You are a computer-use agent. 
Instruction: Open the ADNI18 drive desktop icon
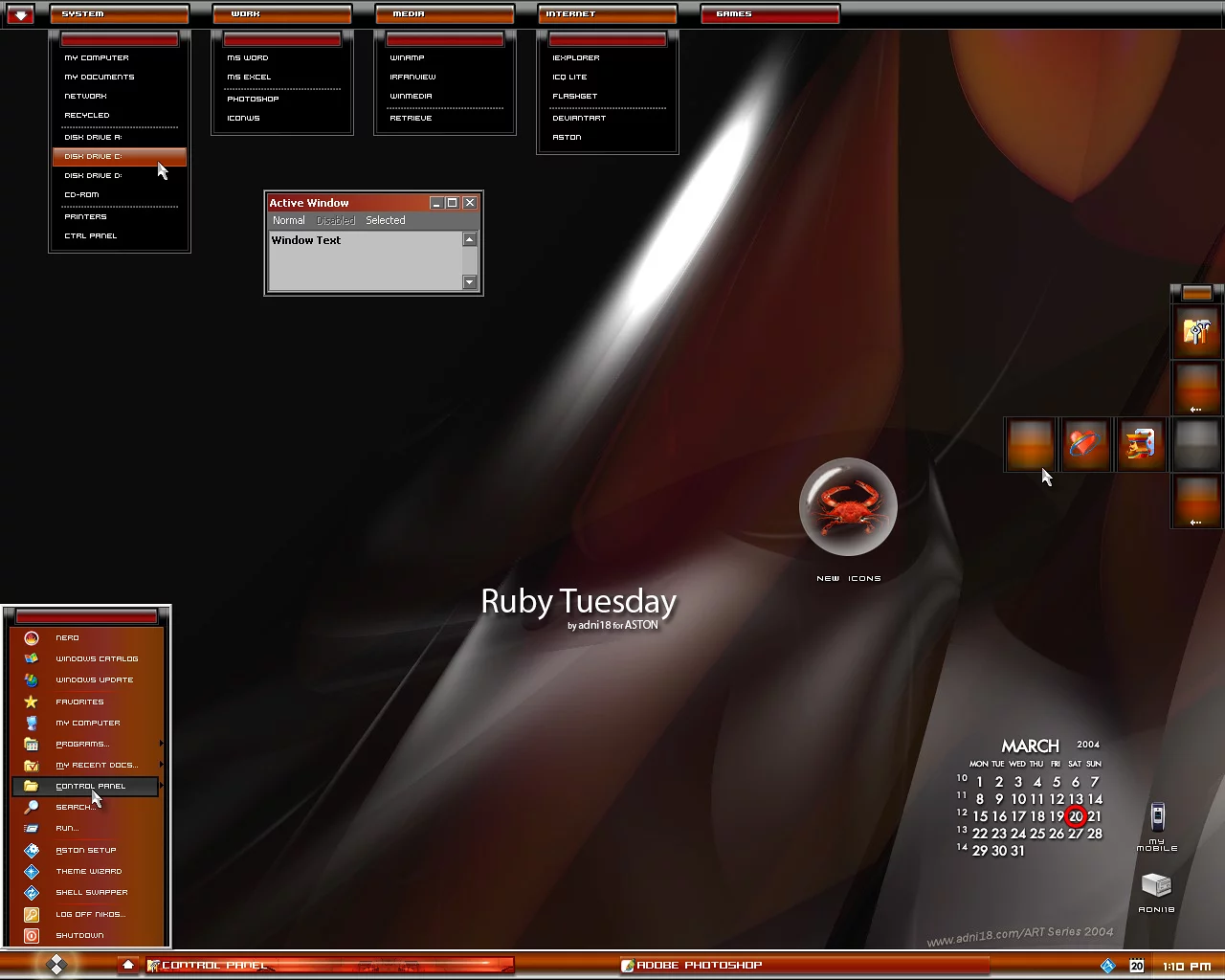coord(1156,885)
